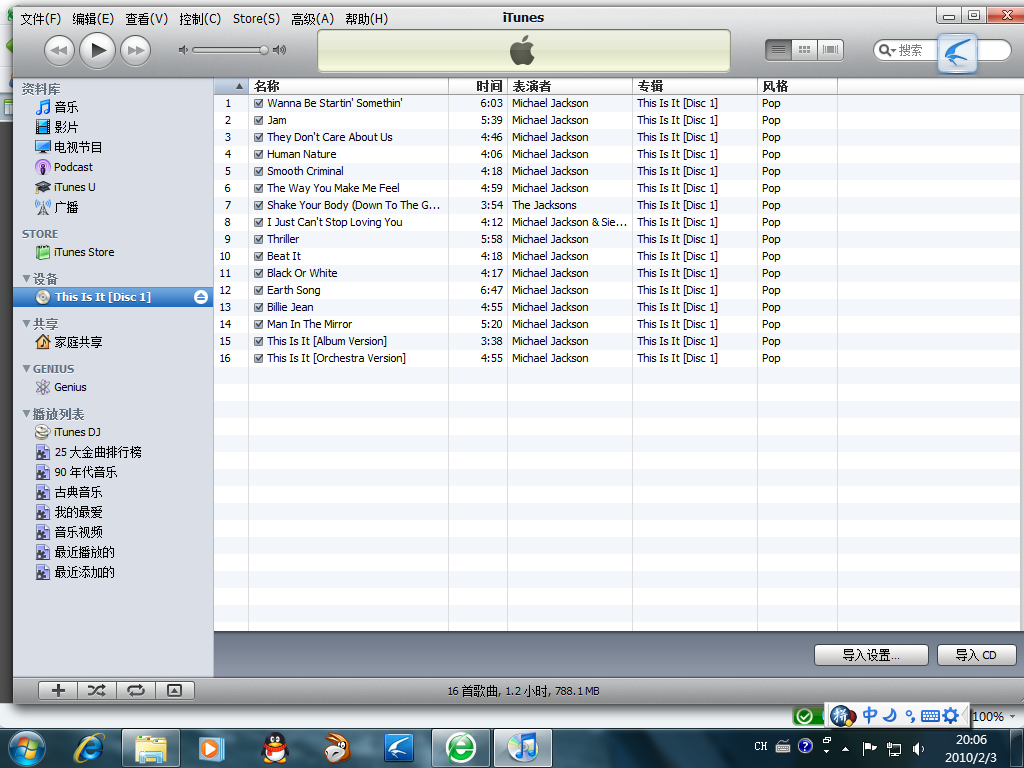Sort by the 表演者 artist column header
This screenshot has height=768, width=1024.
coord(570,86)
